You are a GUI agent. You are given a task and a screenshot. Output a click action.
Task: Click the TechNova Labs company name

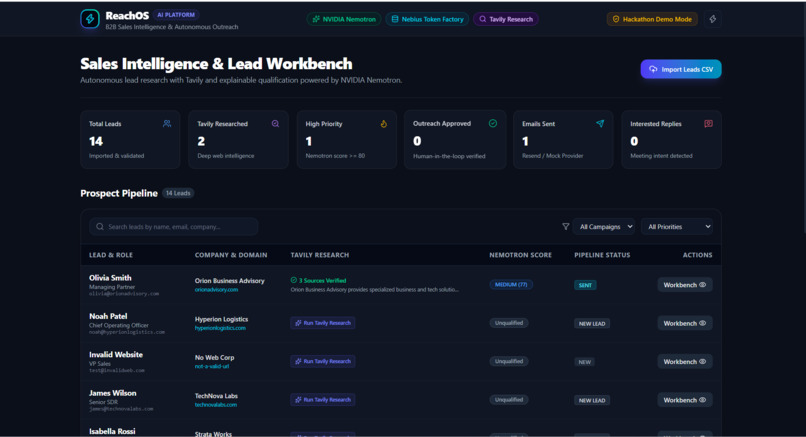click(x=216, y=396)
